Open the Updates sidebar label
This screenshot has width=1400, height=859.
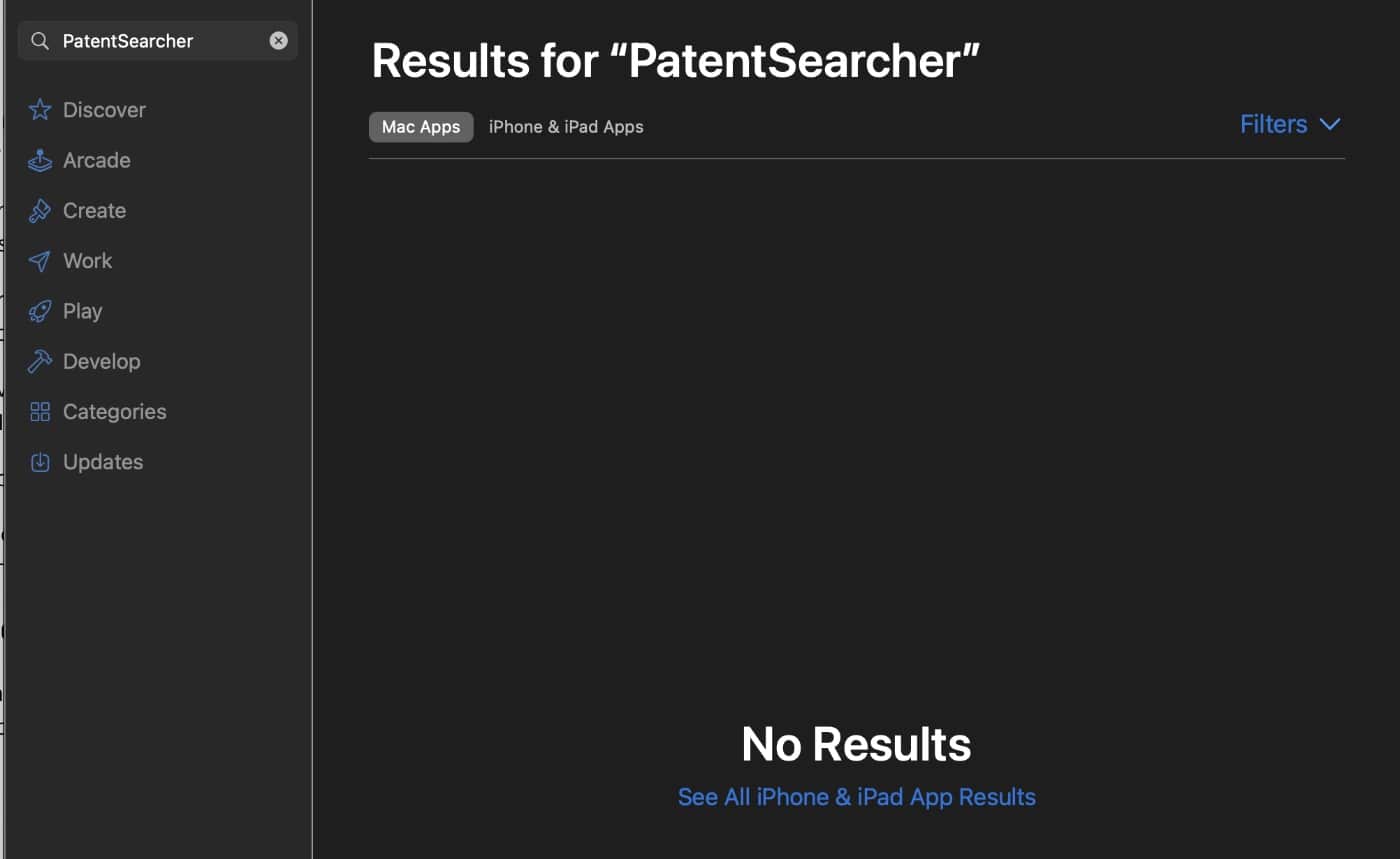103,462
